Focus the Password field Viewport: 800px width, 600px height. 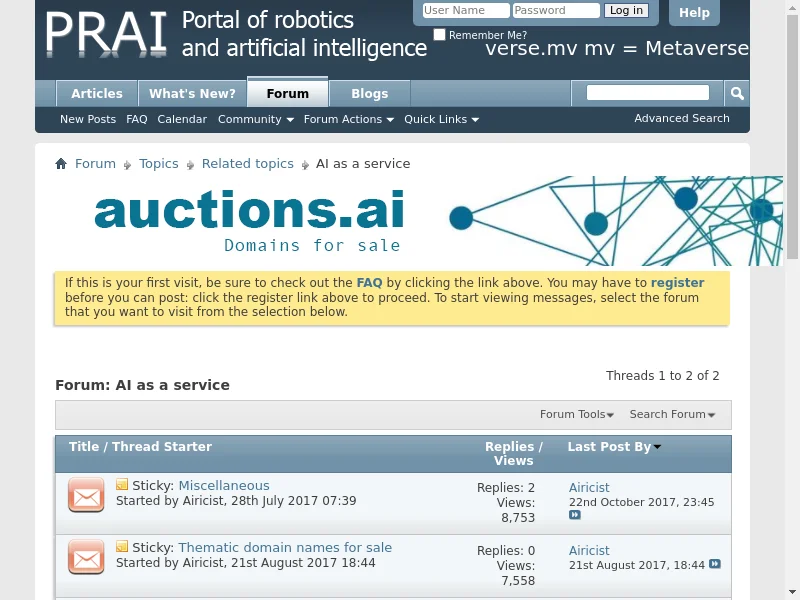556,10
